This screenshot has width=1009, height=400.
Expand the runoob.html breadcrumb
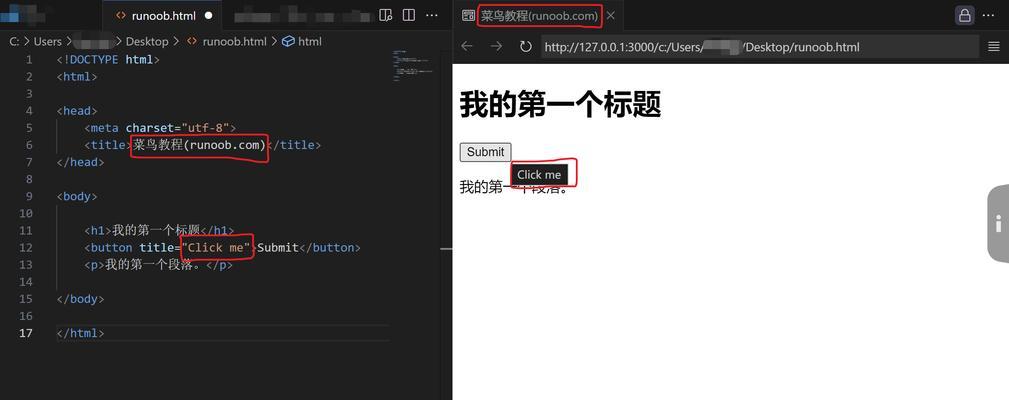(x=234, y=41)
